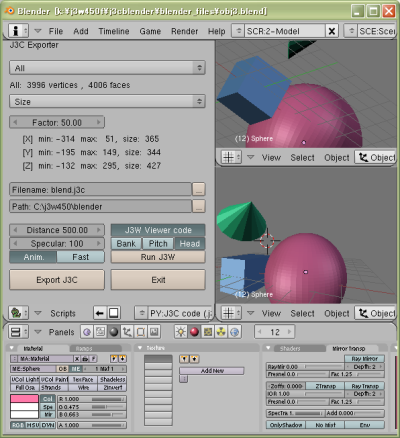400x438 pixels.
Task: Click the J3W Viewer code button
Action: [158, 230]
